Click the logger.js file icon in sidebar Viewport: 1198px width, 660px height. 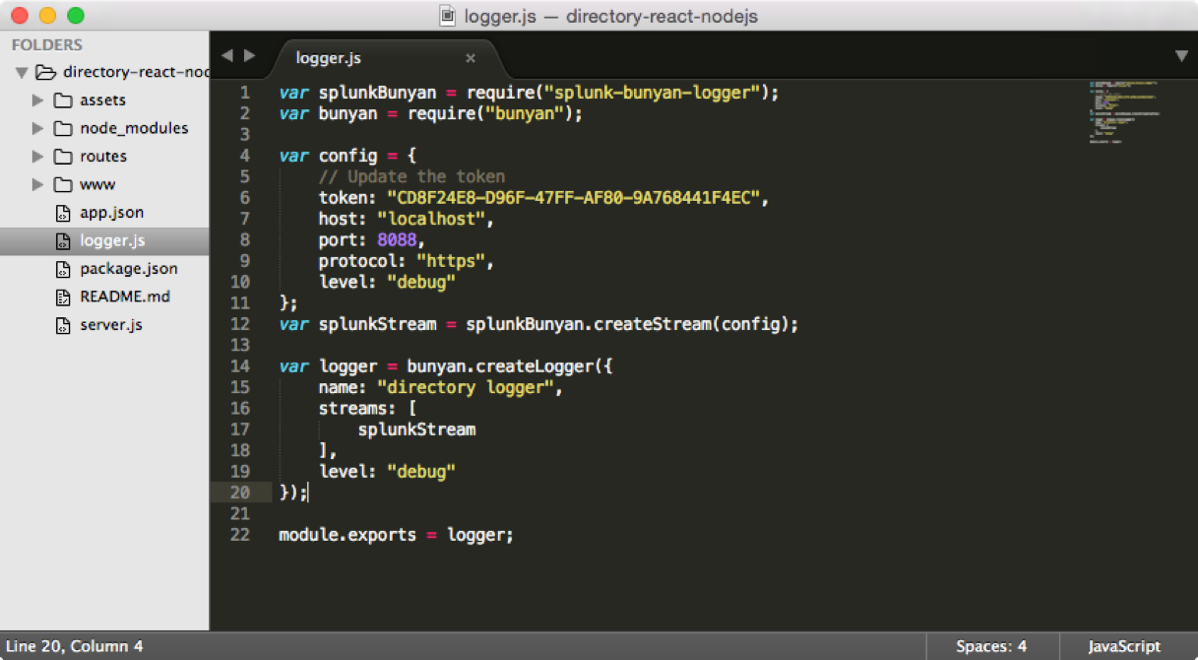point(63,241)
